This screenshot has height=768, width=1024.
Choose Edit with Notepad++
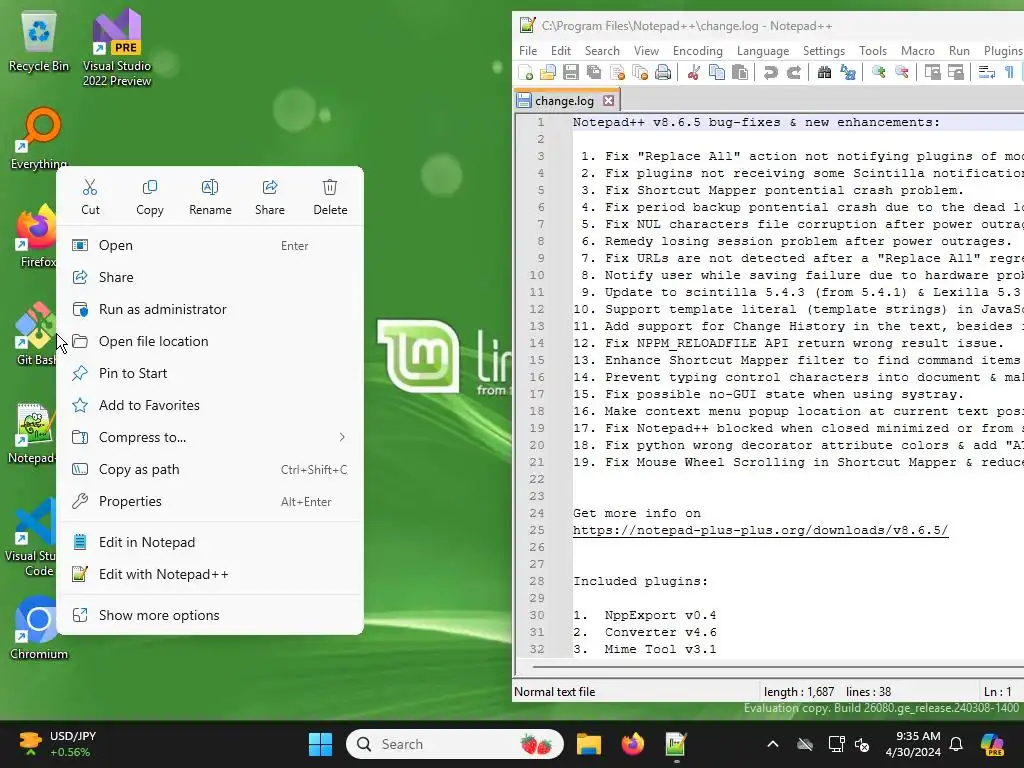210,575
